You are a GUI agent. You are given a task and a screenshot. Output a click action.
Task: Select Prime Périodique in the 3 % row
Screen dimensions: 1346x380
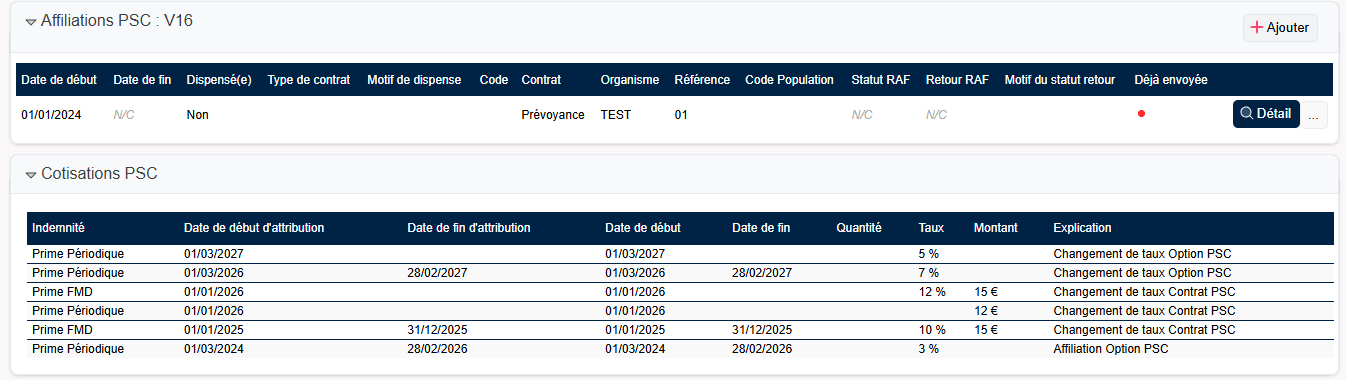[x=78, y=349]
